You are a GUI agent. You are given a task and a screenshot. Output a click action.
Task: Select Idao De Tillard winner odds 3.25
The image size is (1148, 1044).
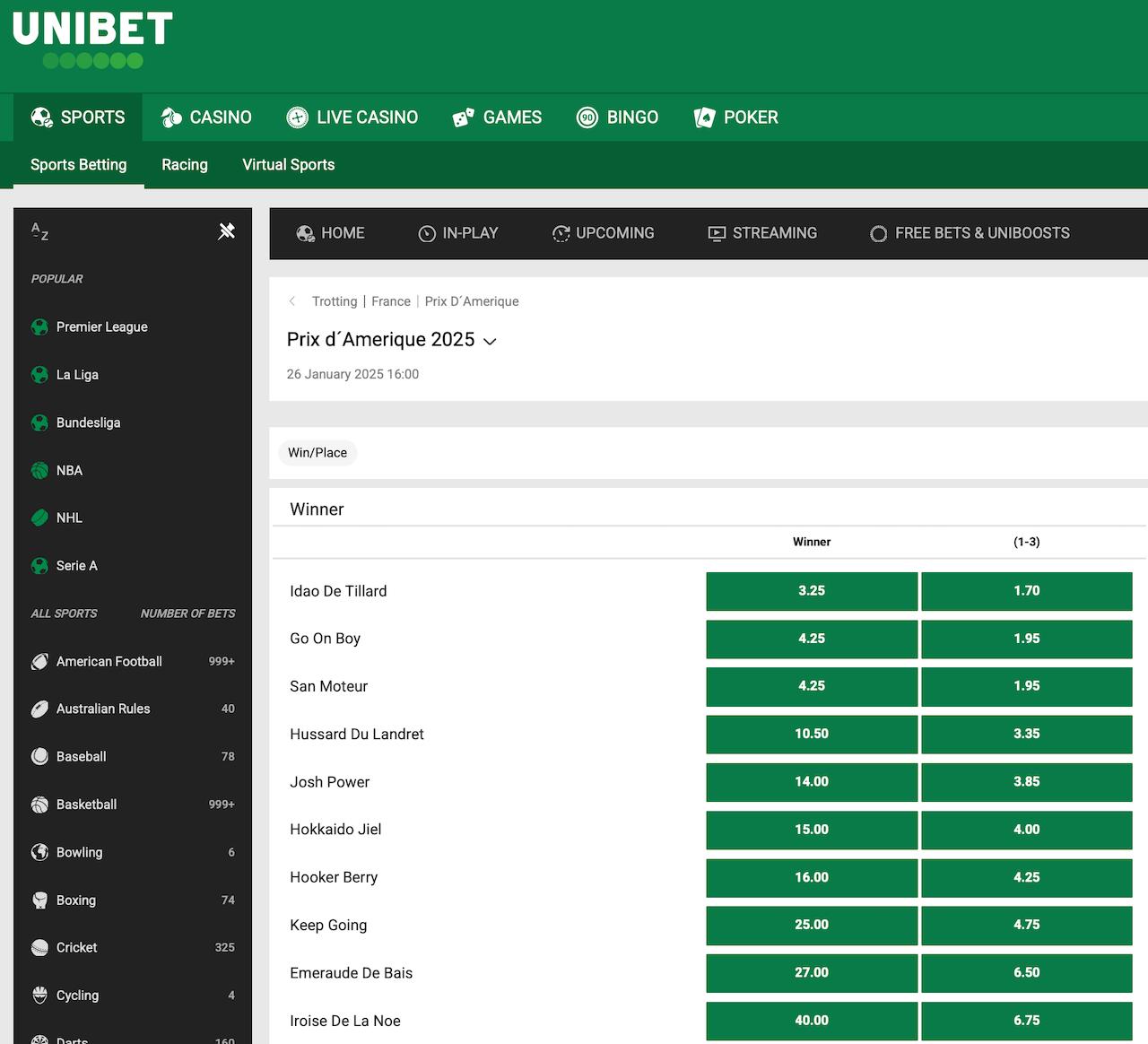click(x=812, y=591)
